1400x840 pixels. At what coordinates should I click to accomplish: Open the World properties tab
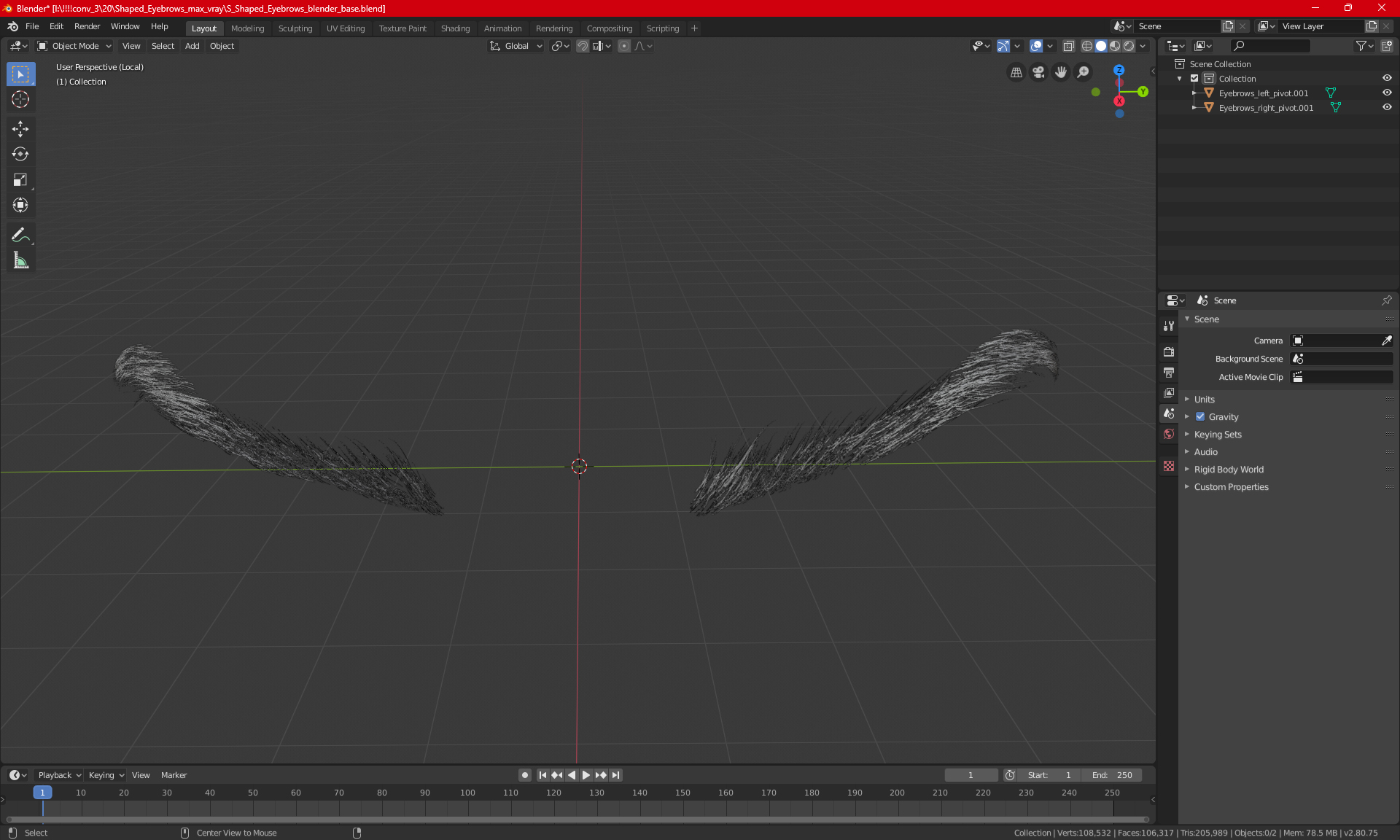tap(1169, 434)
